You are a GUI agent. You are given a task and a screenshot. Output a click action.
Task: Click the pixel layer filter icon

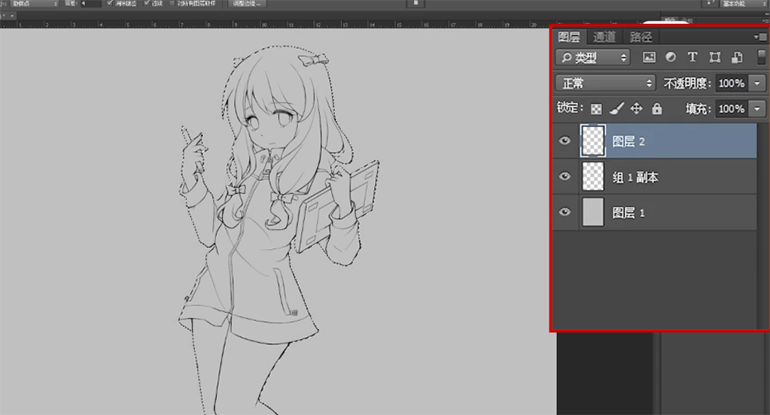pos(649,58)
